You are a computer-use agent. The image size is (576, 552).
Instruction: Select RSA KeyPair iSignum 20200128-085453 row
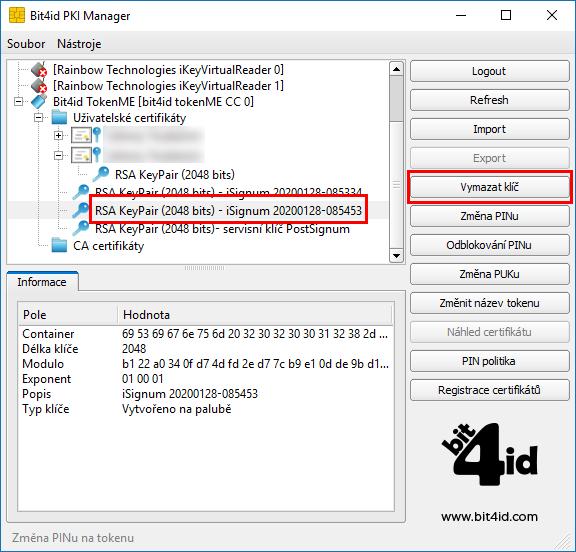(x=228, y=210)
